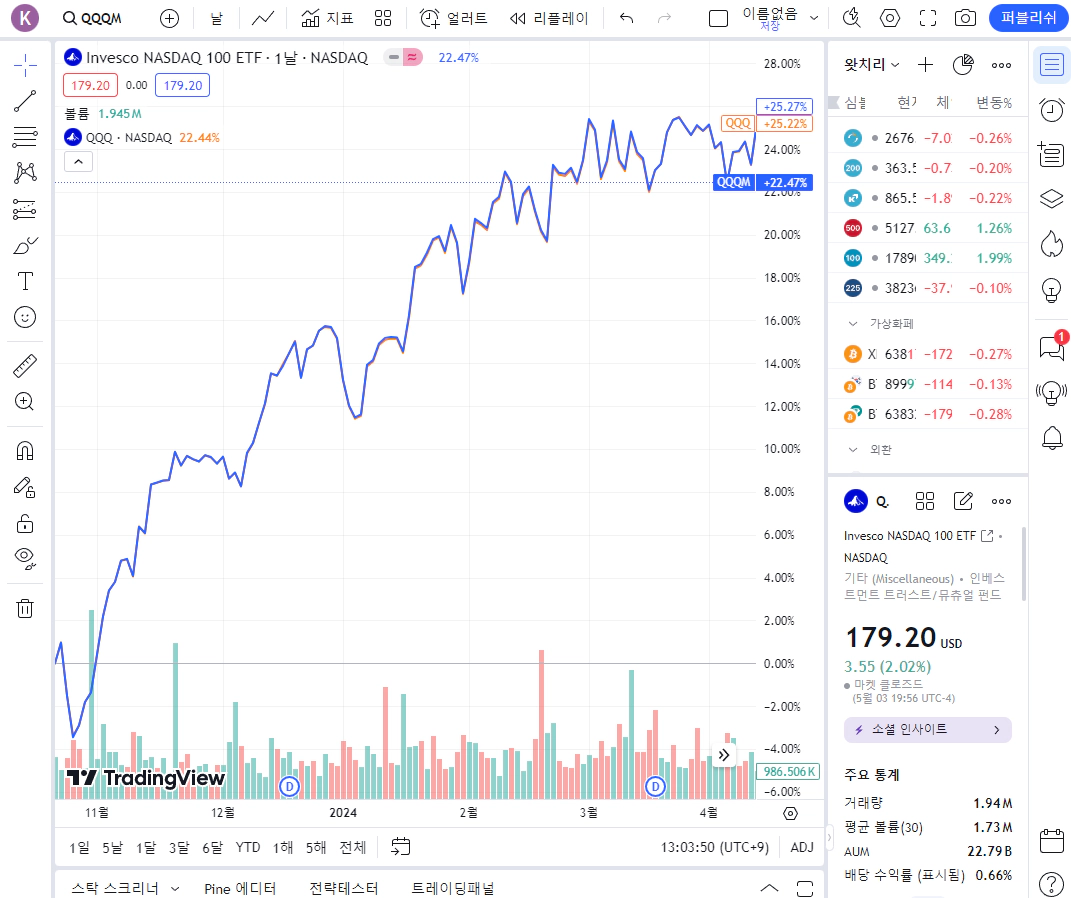Screen dimensions: 1071x898
Task: Click scroll to latest bar arrows button
Action: click(724, 755)
